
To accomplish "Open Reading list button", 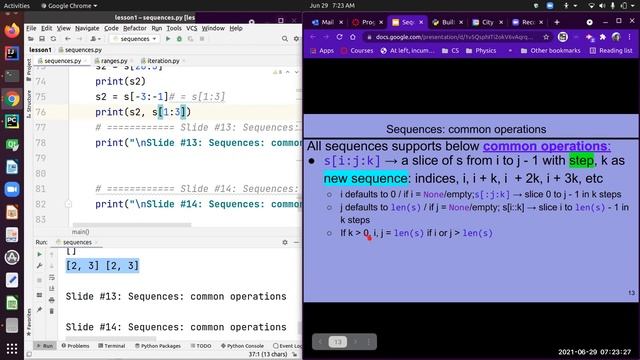I will [611, 51].
